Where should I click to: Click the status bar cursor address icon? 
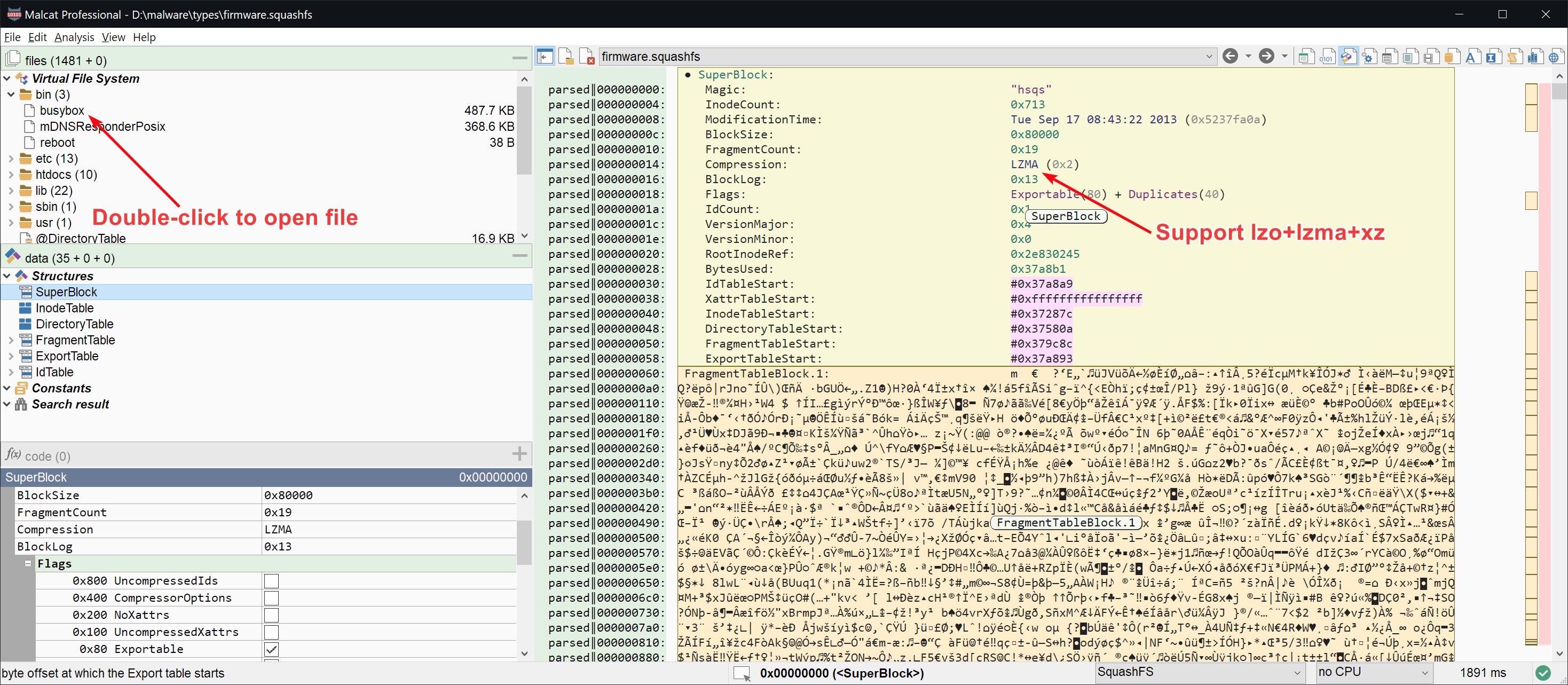[x=742, y=673]
